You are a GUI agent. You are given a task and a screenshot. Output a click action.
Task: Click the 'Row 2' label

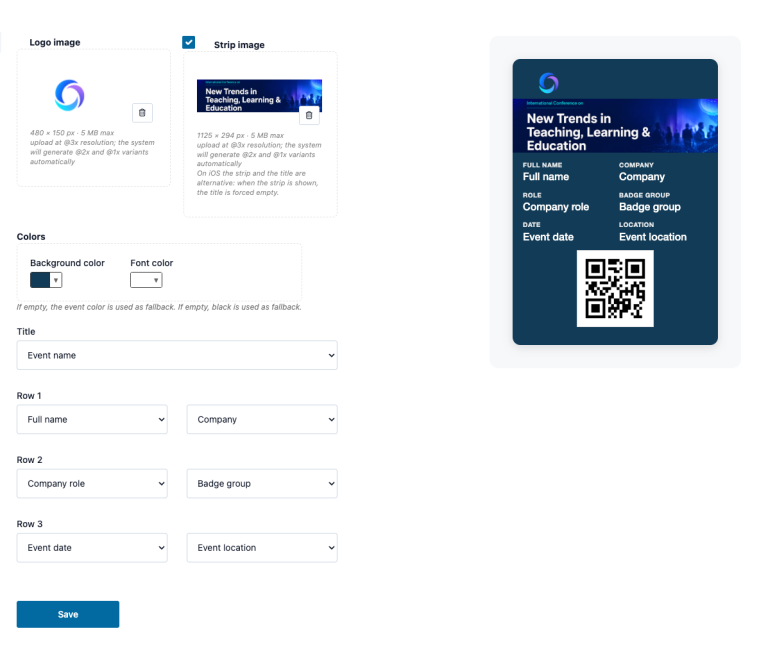tap(29, 460)
